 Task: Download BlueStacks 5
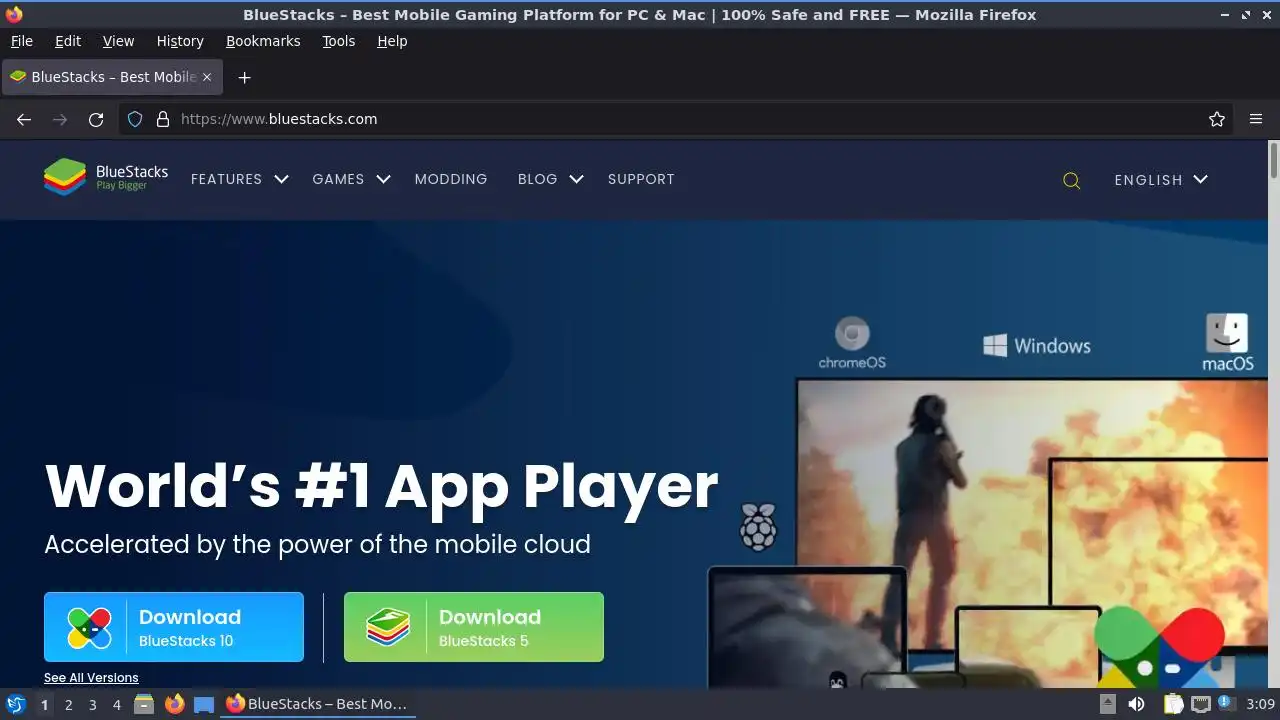click(474, 627)
